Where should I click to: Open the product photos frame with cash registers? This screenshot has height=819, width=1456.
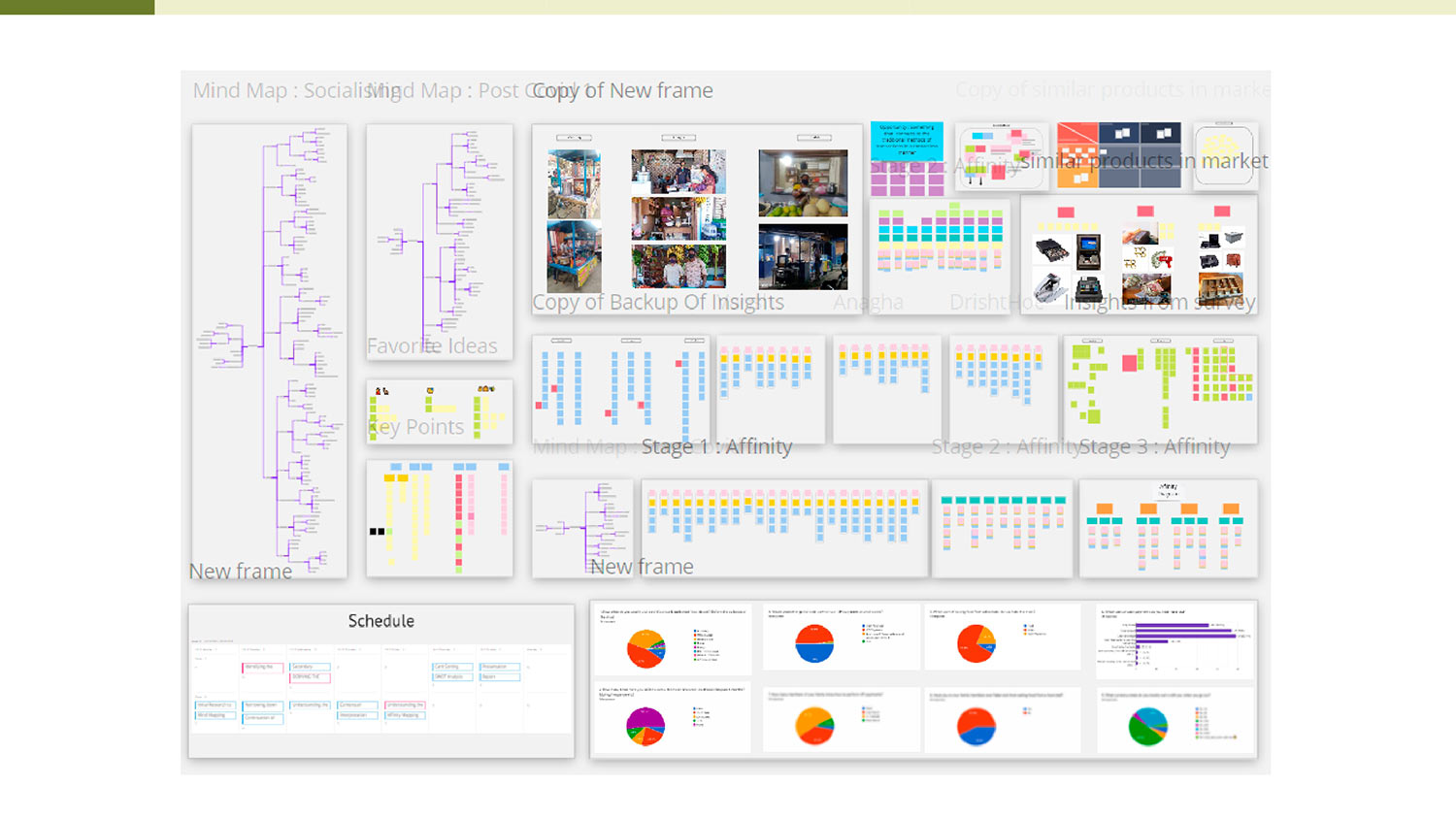[1138, 254]
